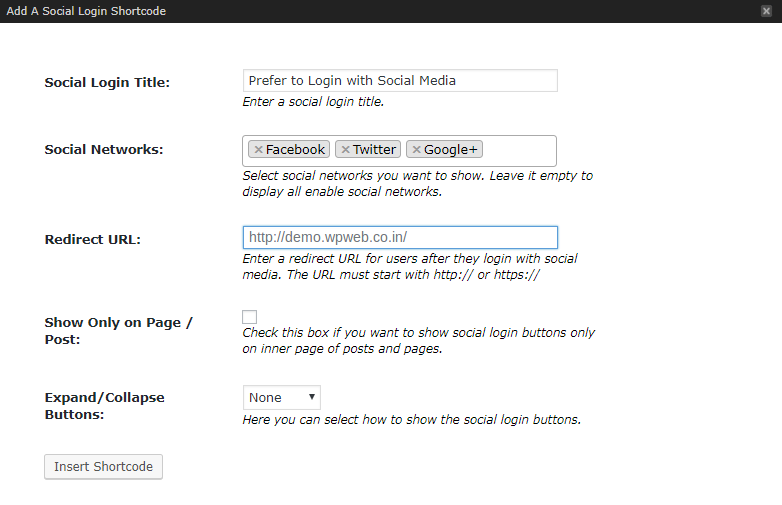Select the Twitter tag label
The height and width of the screenshot is (505, 782).
(x=374, y=150)
